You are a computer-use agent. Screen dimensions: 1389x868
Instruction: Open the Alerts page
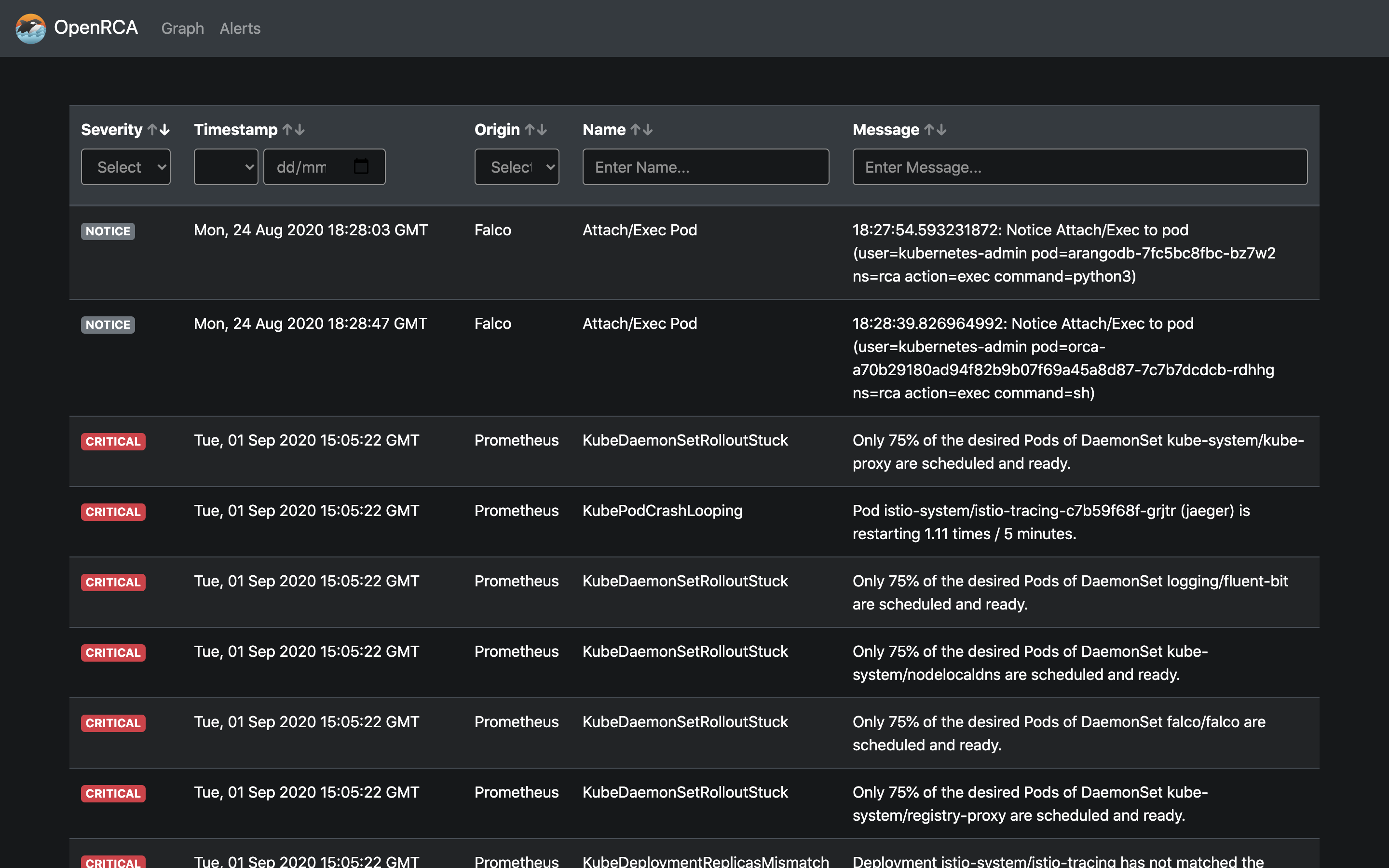pyautogui.click(x=239, y=28)
